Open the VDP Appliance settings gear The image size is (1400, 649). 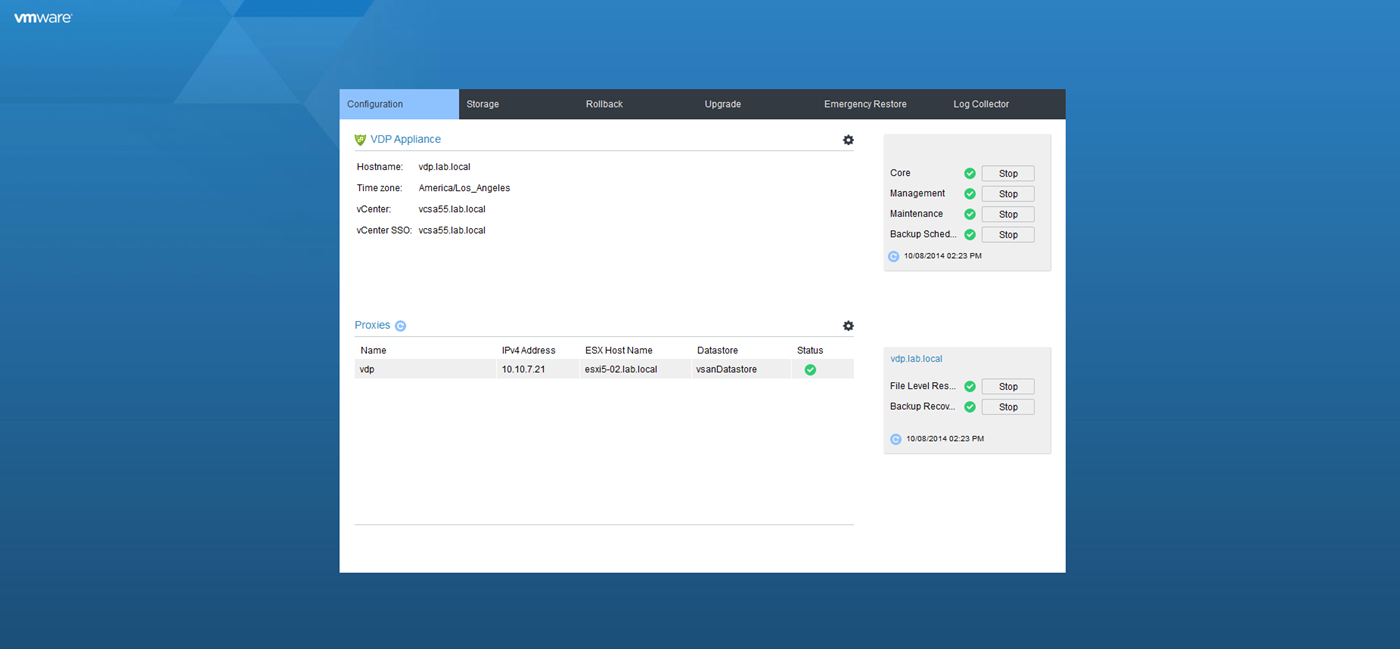click(848, 140)
